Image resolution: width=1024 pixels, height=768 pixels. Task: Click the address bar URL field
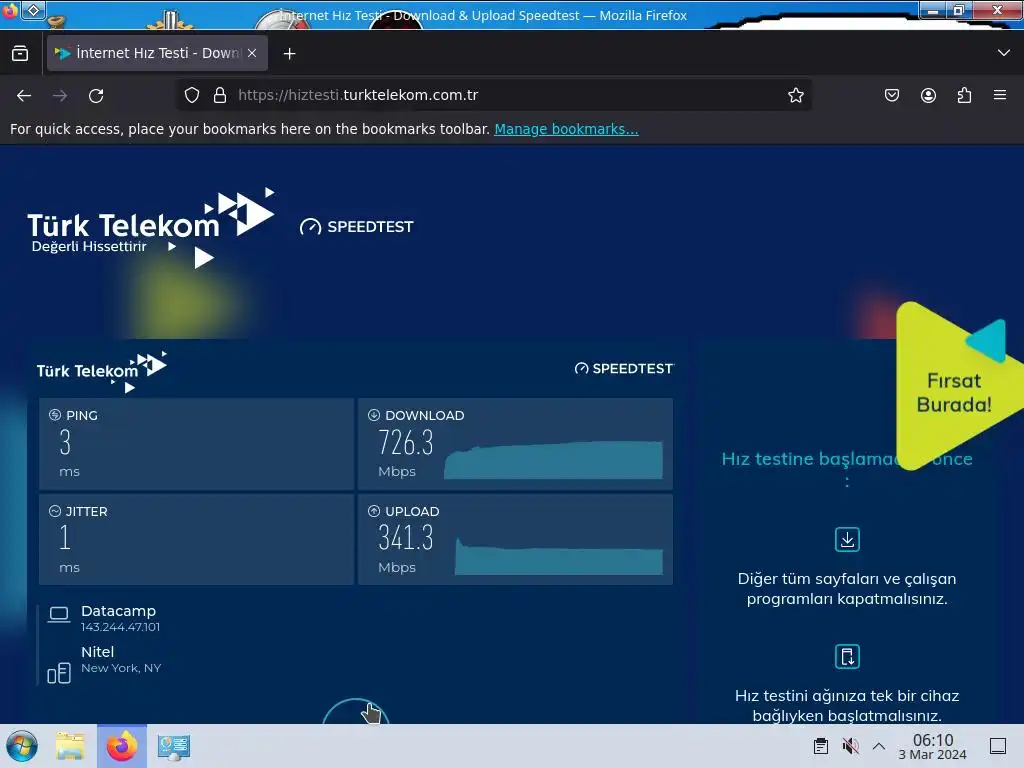click(x=493, y=95)
